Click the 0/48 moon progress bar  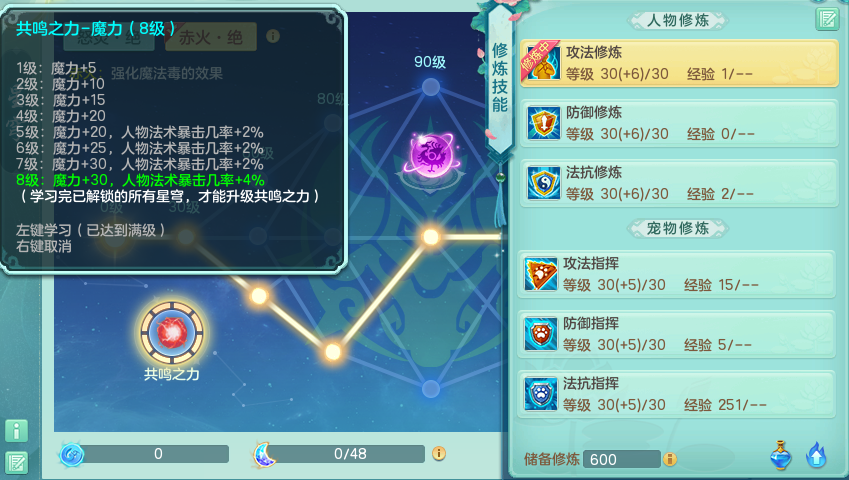pos(350,454)
